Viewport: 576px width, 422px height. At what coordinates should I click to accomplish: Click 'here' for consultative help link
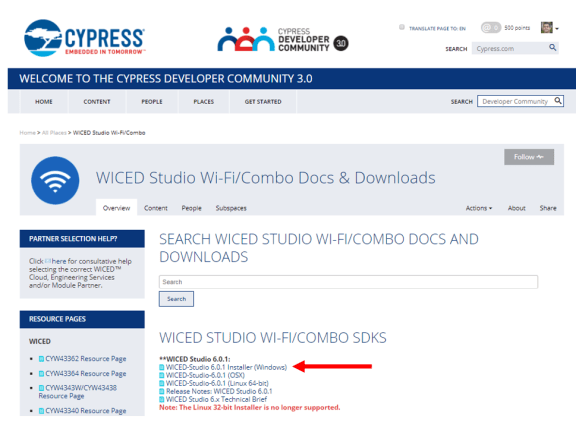point(59,261)
